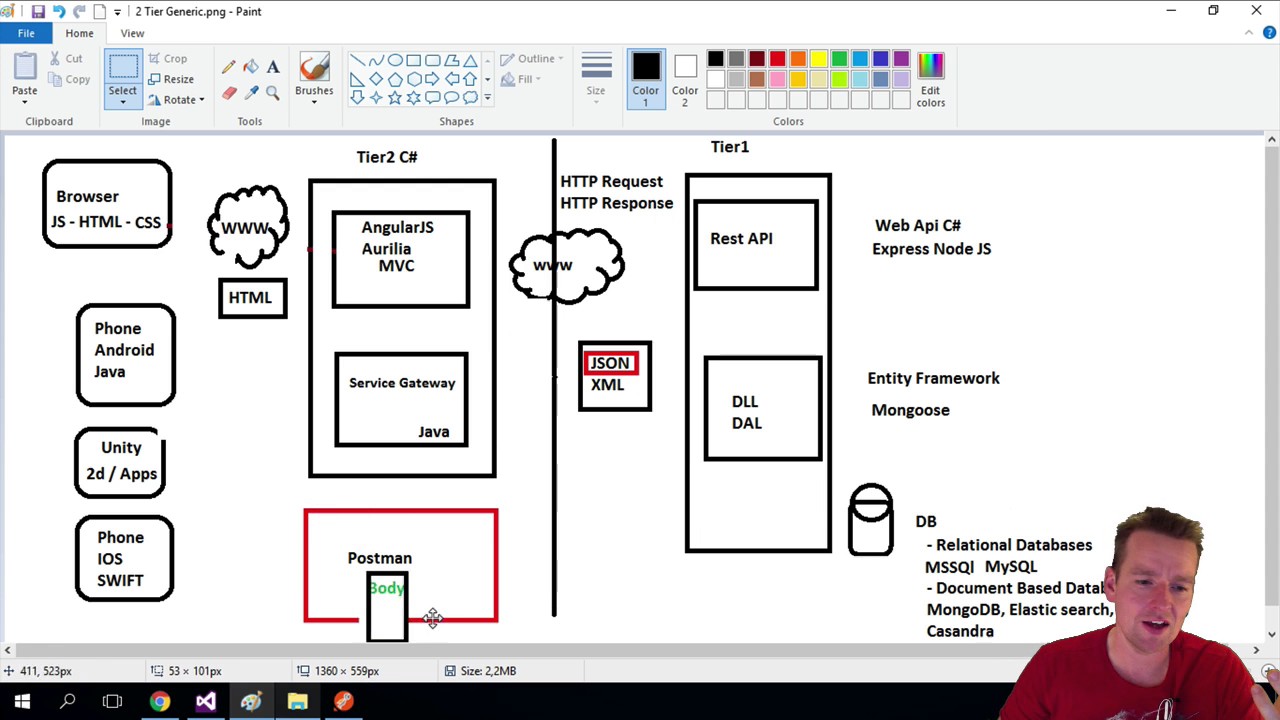Choose the Oval shape
The width and height of the screenshot is (1280, 720).
[x=395, y=60]
